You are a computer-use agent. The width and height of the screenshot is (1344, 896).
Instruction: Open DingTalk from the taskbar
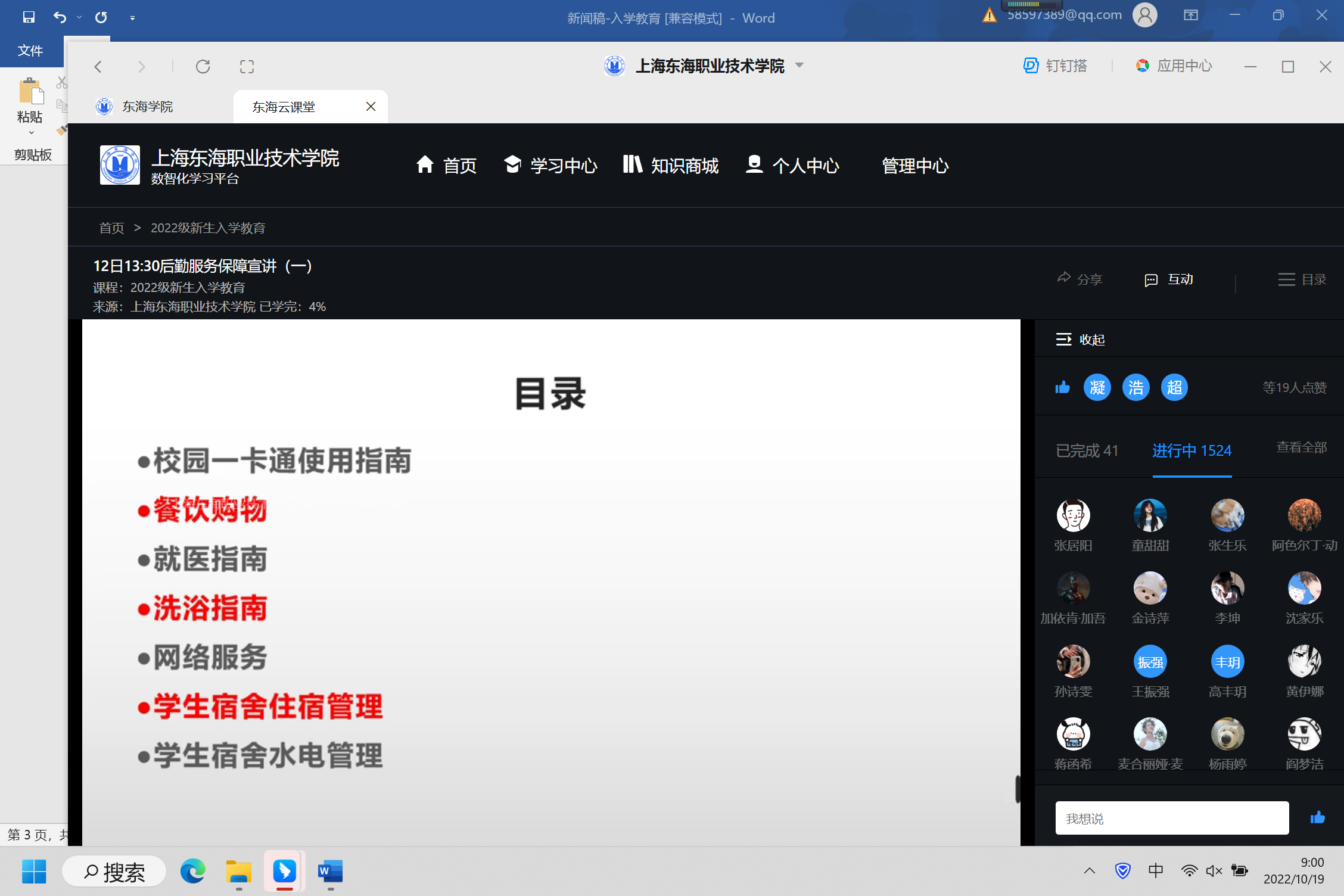point(284,872)
